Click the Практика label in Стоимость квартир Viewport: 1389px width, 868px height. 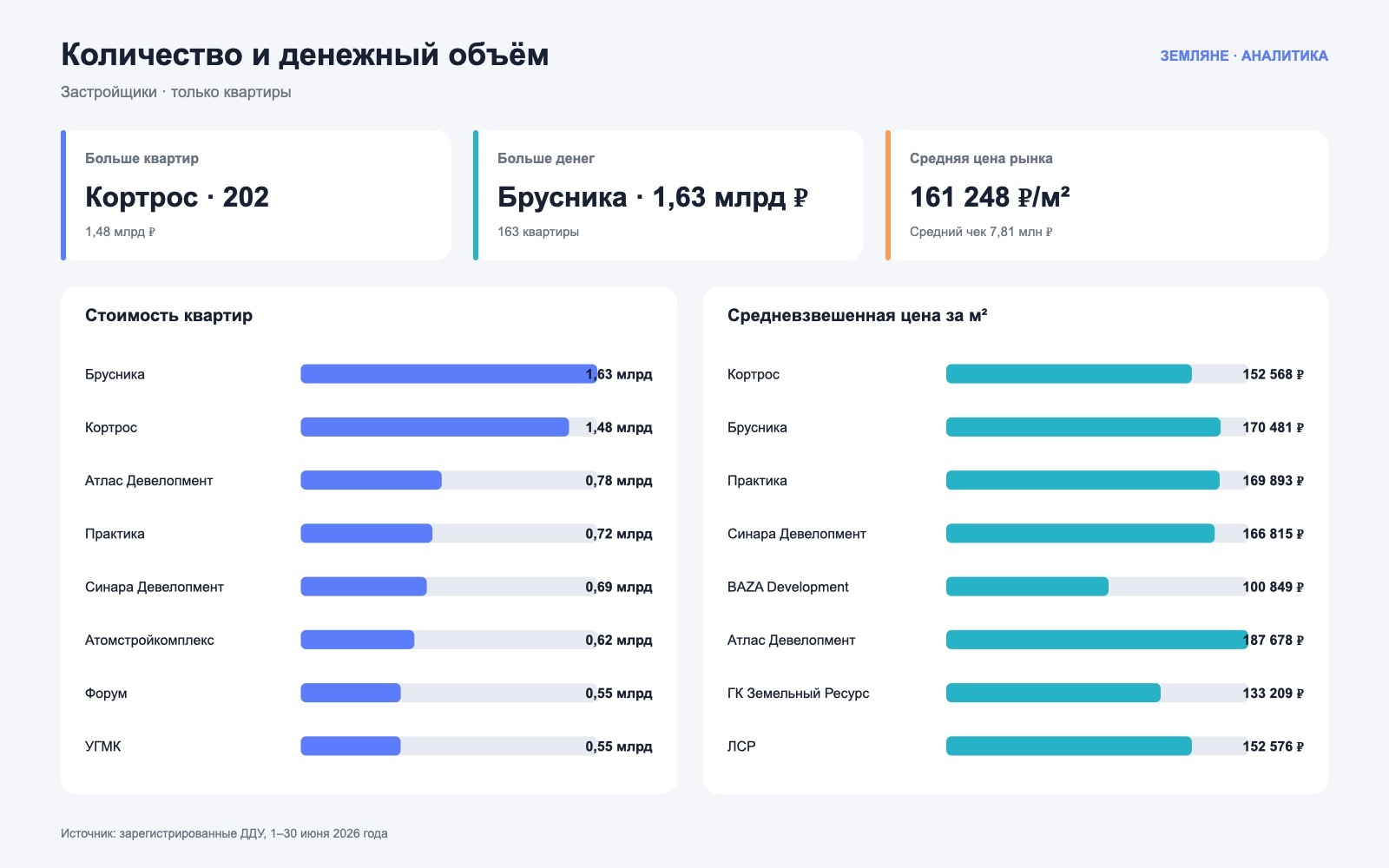pyautogui.click(x=115, y=534)
